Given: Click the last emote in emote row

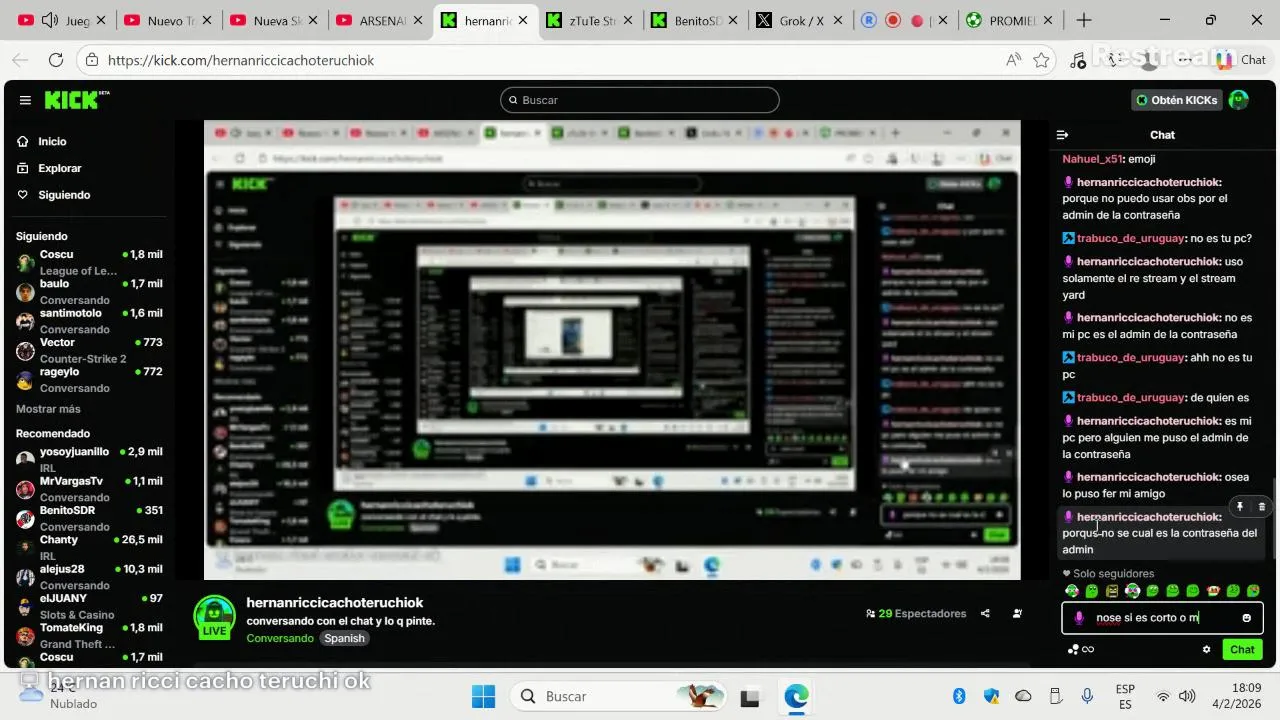Looking at the screenshot, I should (1253, 591).
